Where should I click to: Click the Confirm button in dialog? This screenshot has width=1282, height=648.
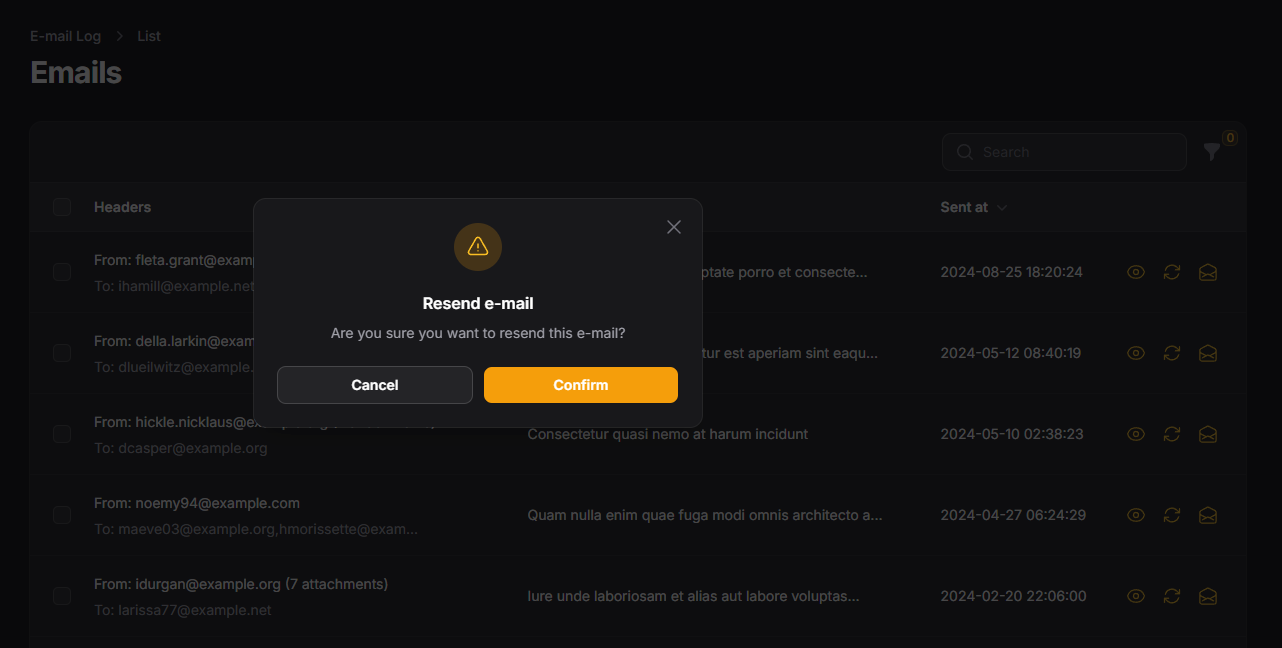[580, 385]
